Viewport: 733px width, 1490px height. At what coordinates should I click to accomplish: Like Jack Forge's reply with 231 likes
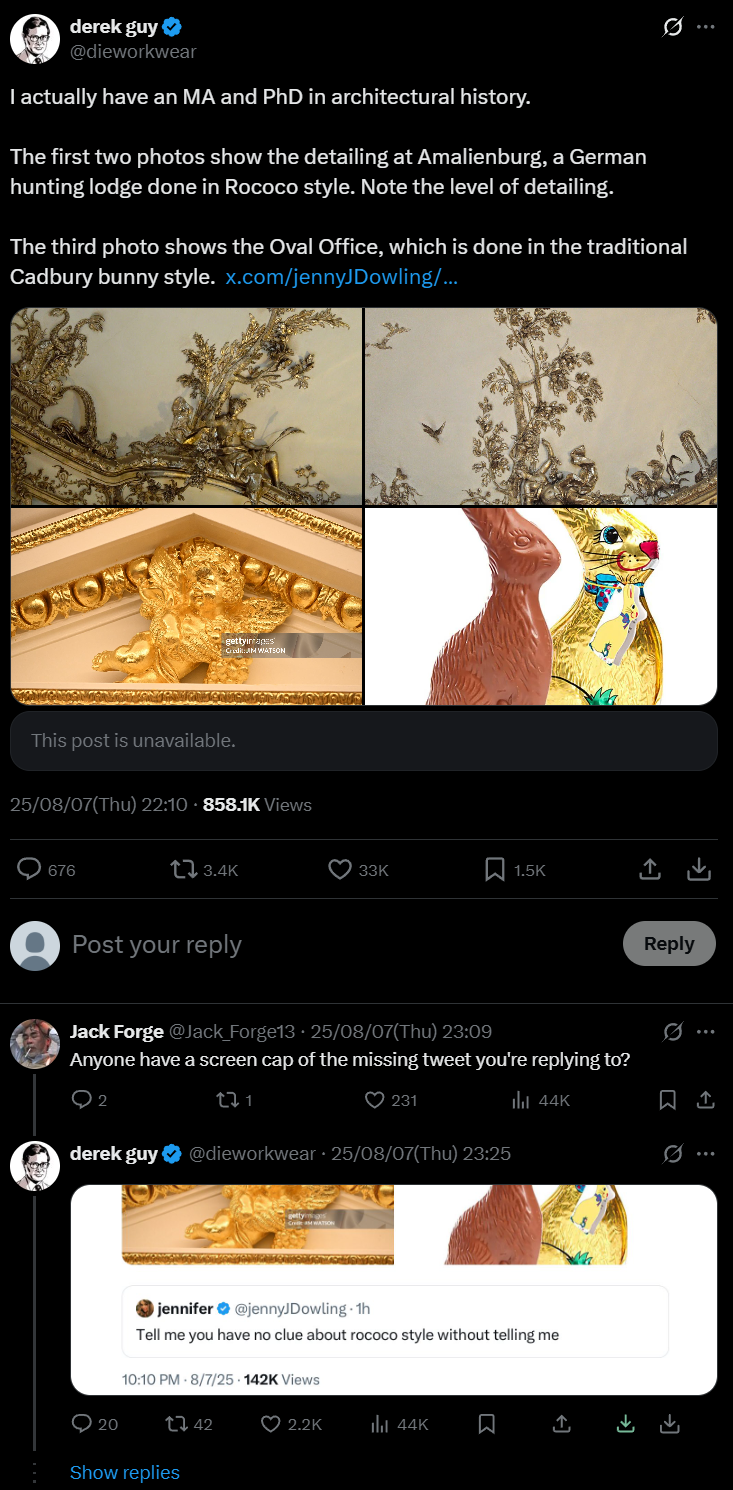[375, 1100]
